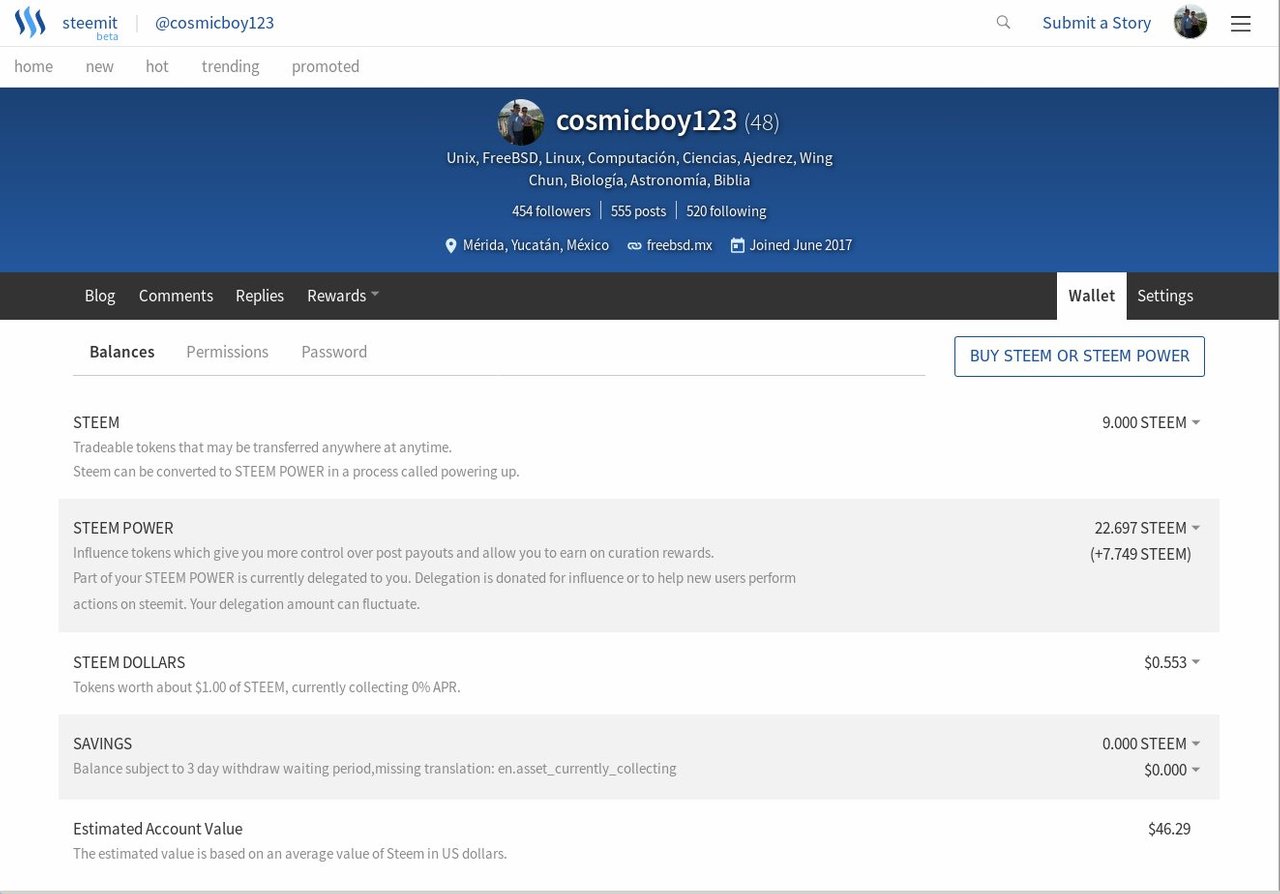This screenshot has height=894, width=1280.
Task: Click the cosmicboy123 profile picture
Action: click(521, 122)
